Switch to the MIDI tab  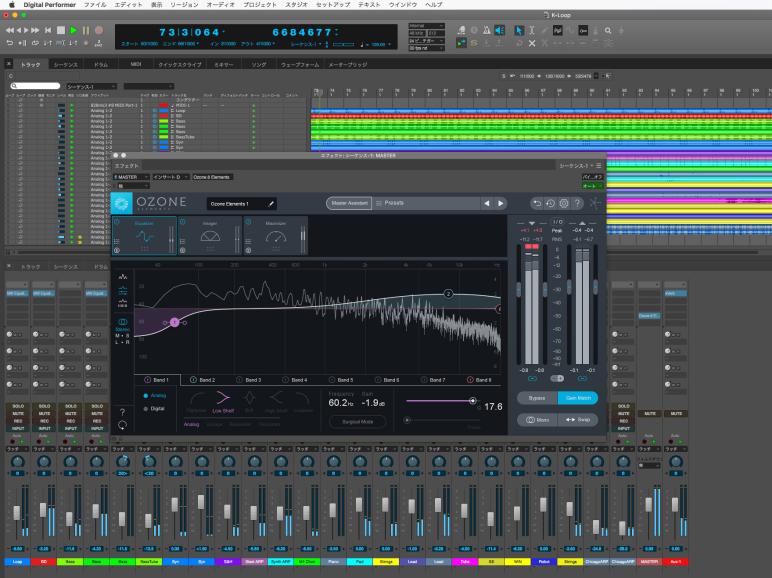pyautogui.click(x=136, y=64)
